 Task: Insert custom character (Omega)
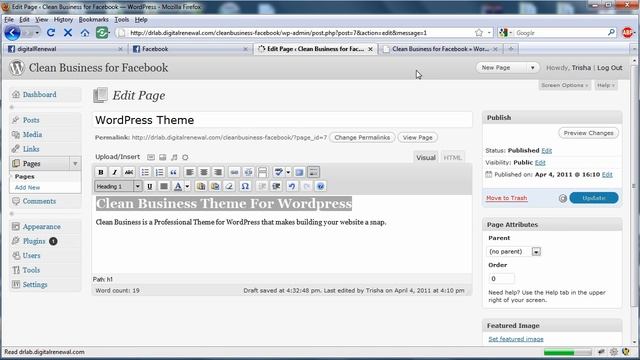click(245, 187)
